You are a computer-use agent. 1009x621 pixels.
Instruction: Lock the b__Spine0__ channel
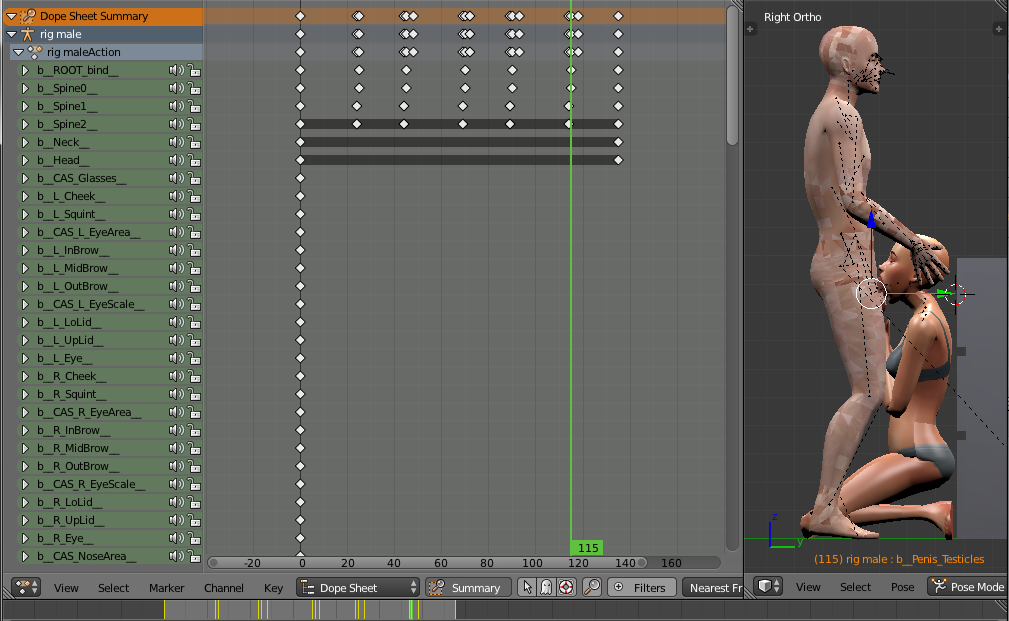194,88
